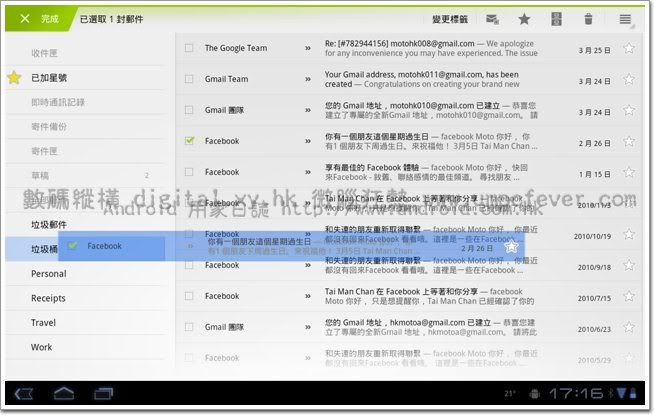The image size is (654, 415).
Task: Uncheck the selected Facebook email from 2月26日
Action: pos(189,141)
